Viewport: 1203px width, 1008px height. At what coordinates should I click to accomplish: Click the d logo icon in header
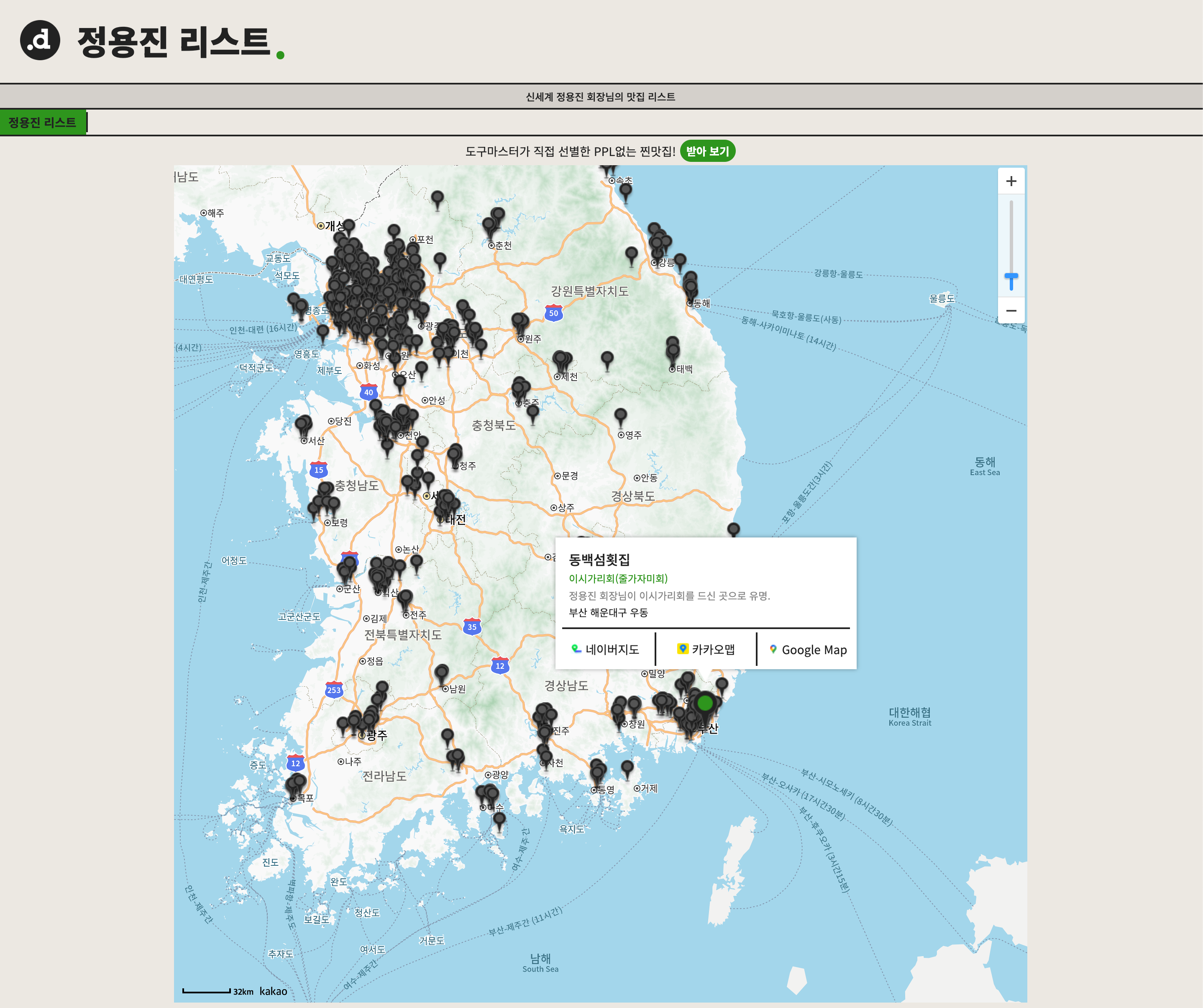tap(39, 40)
